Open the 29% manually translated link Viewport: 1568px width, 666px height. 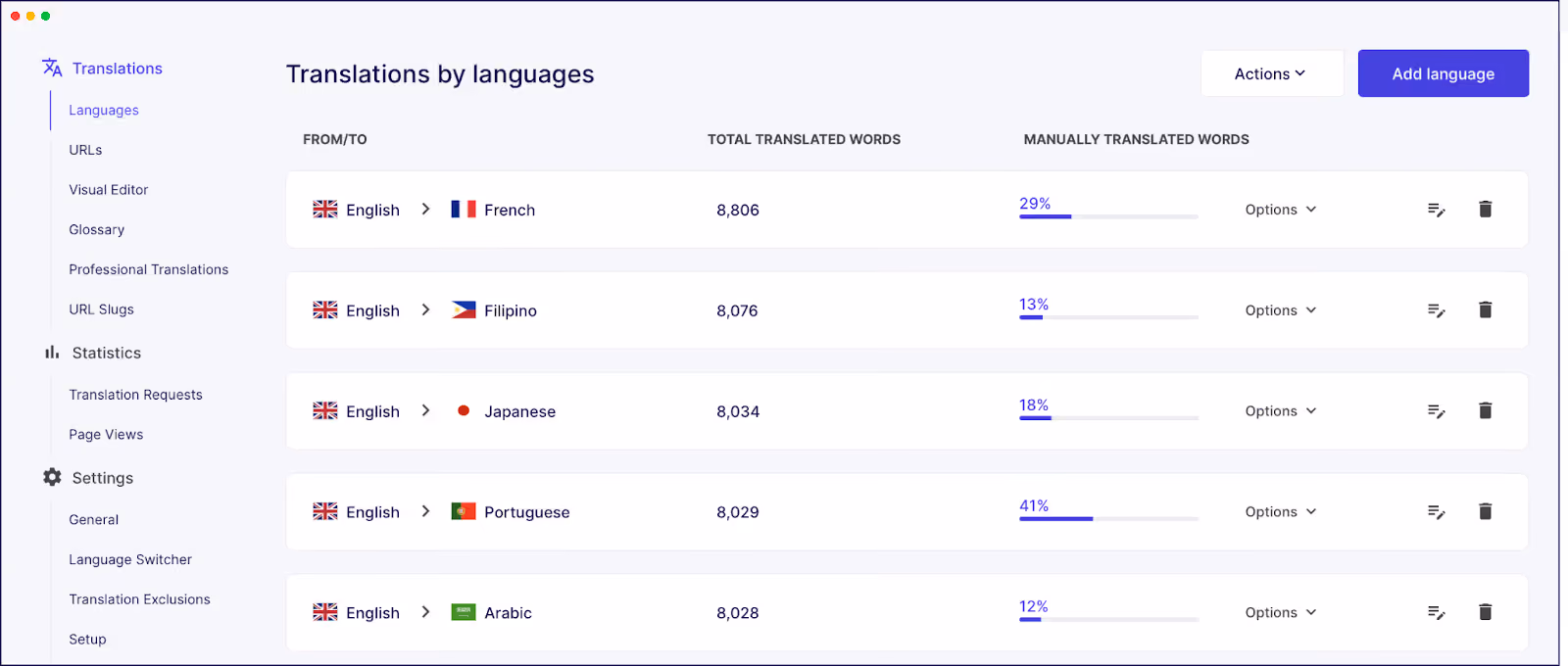coord(1035,204)
